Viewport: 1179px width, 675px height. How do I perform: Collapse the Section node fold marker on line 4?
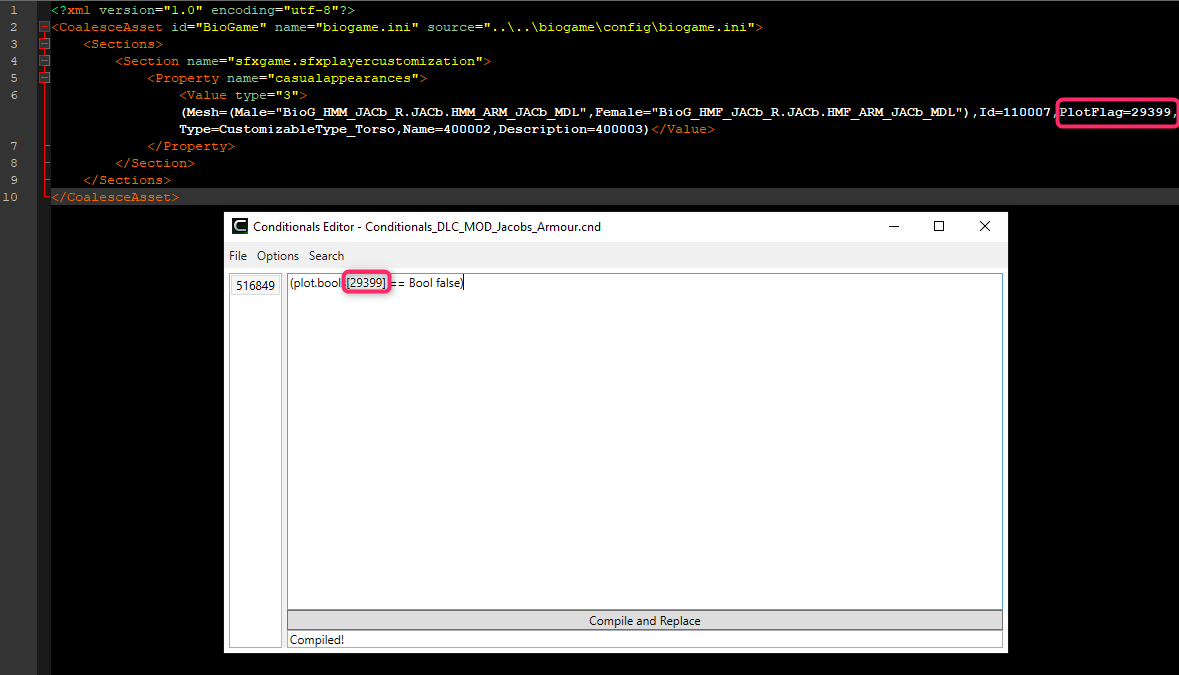coord(44,61)
